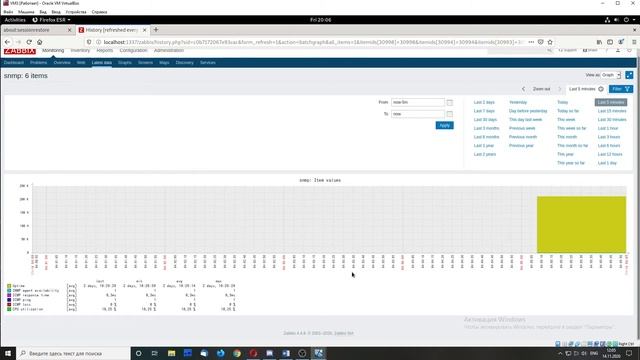
Task: Sign out using the Zabbix logout power icon
Action: [x=629, y=50]
